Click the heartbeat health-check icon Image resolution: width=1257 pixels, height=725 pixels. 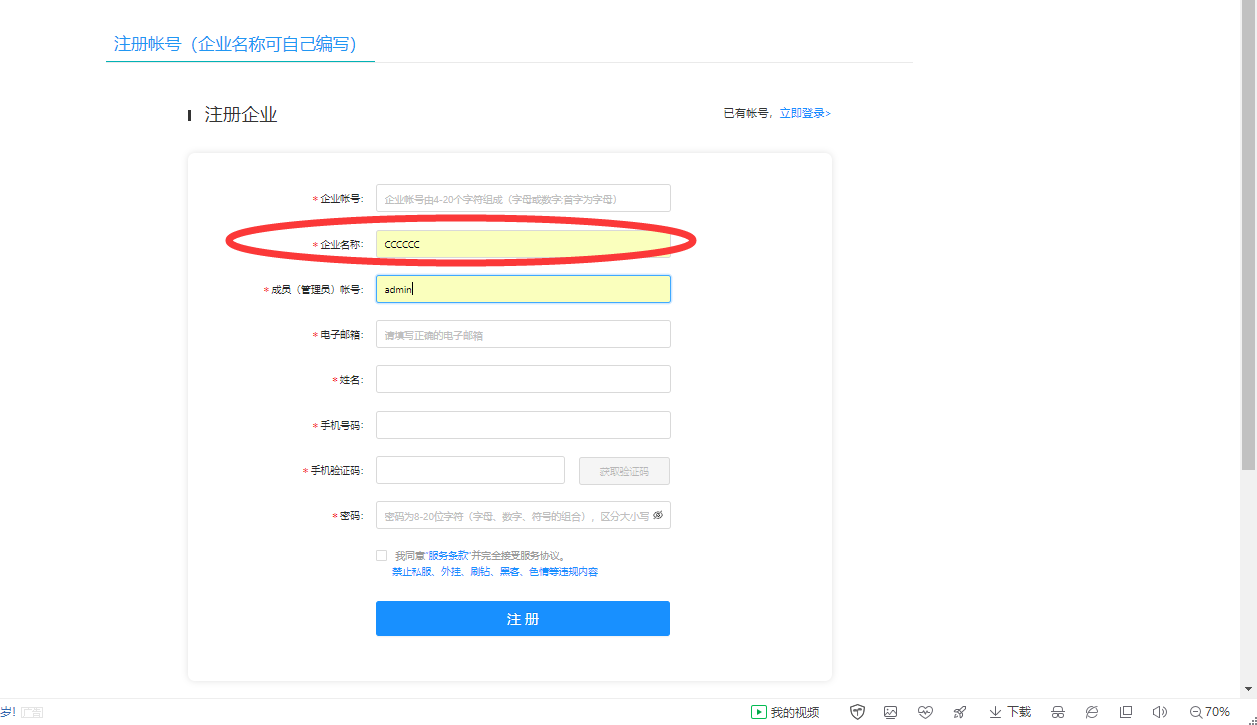click(x=925, y=712)
